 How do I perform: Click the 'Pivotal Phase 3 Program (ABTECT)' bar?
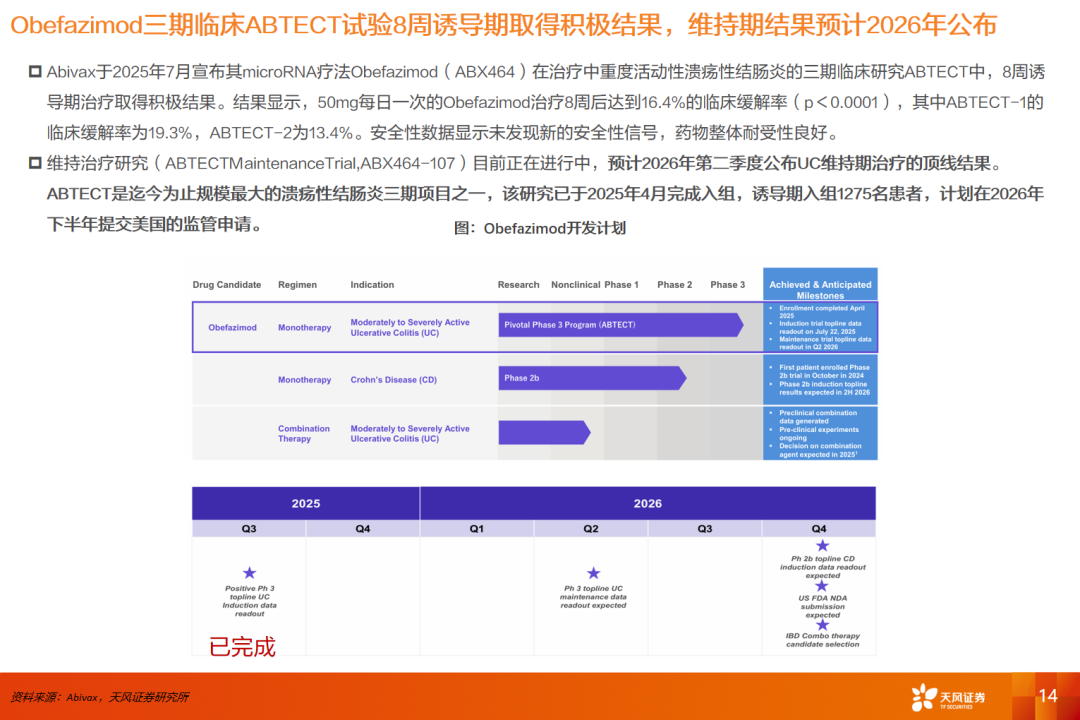621,325
